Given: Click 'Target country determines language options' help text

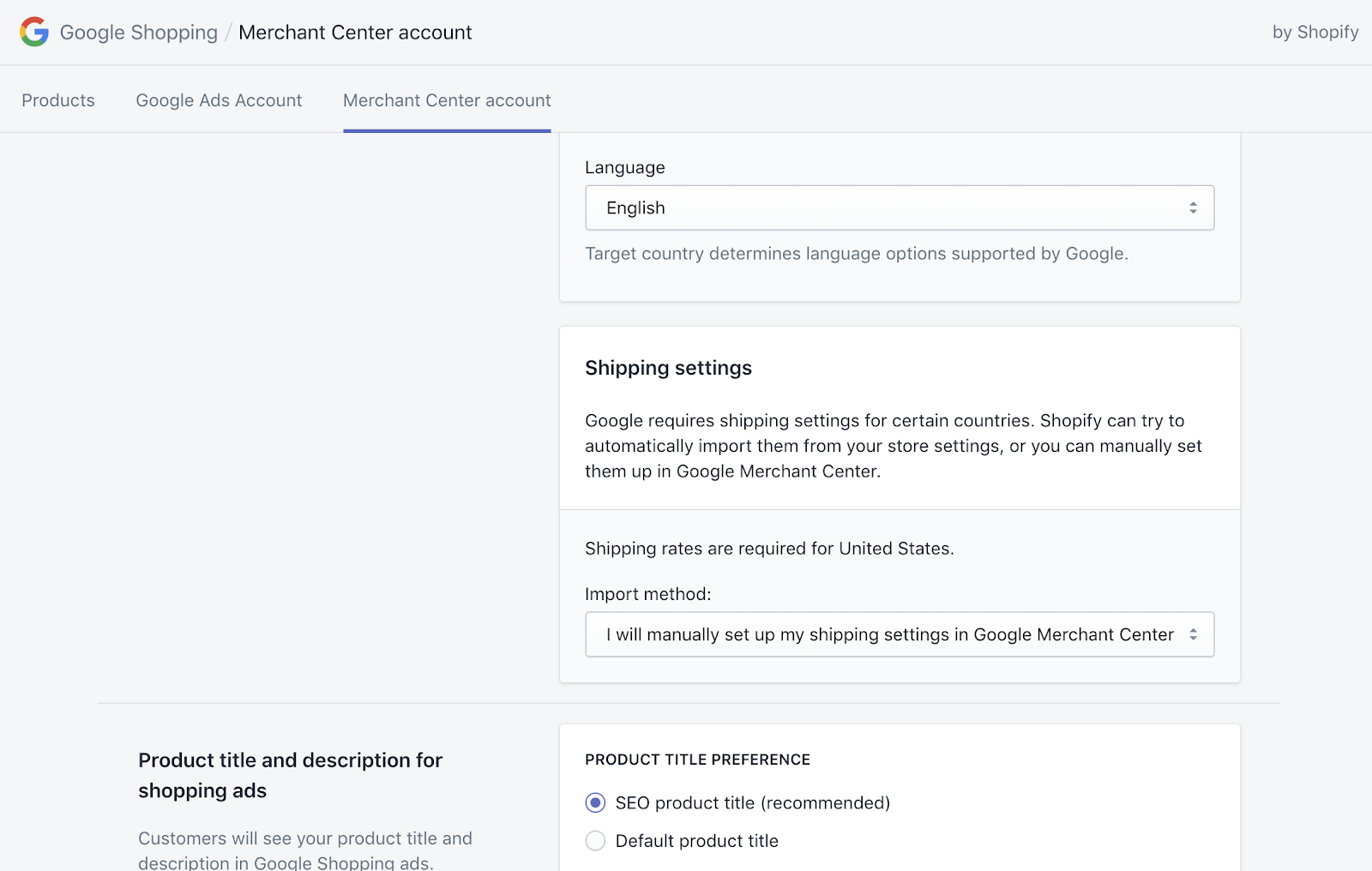Looking at the screenshot, I should coord(857,254).
